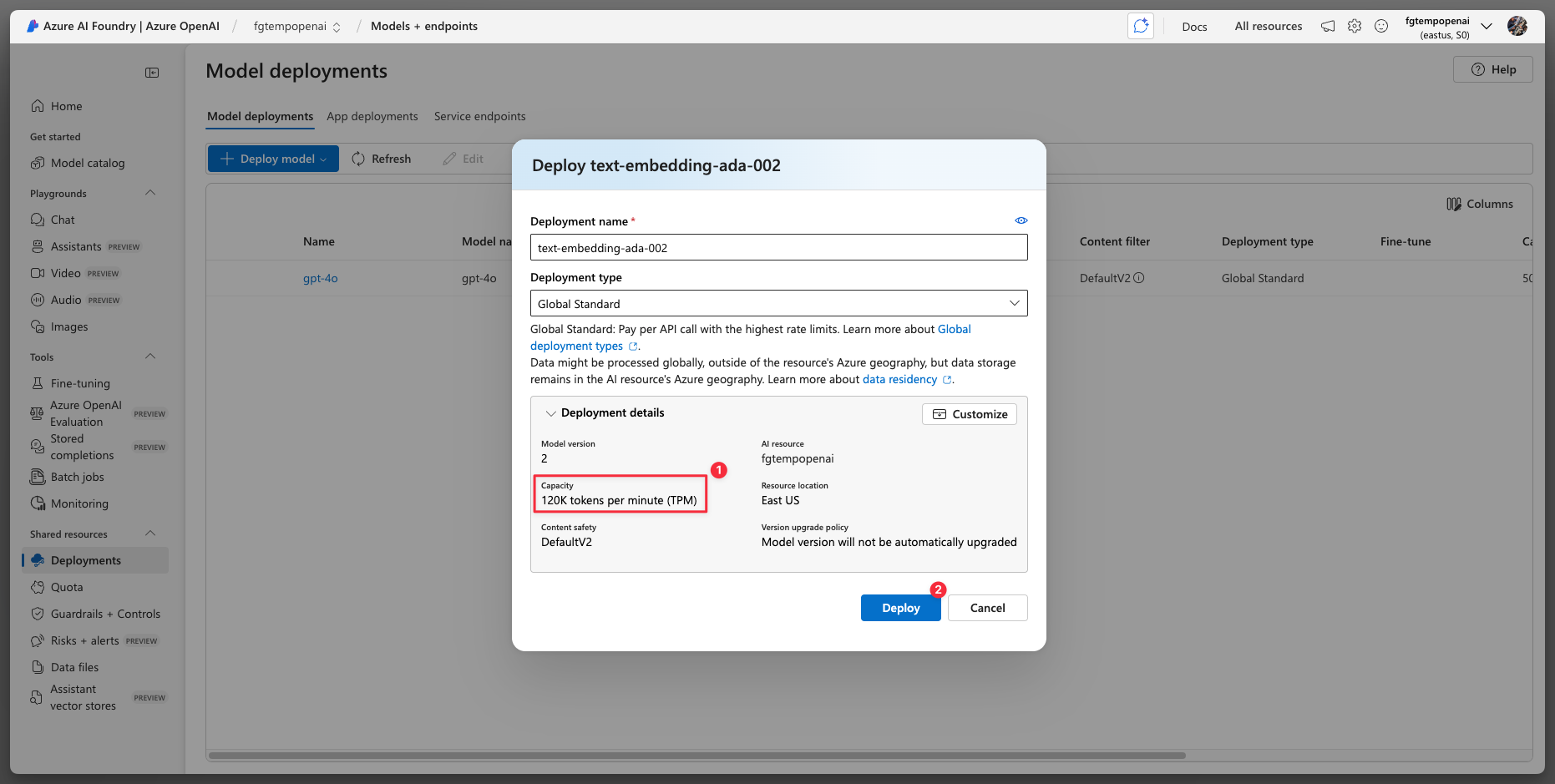Open the Deploy model dropdown button
This screenshot has height=784, width=1555.
pyautogui.click(x=273, y=159)
